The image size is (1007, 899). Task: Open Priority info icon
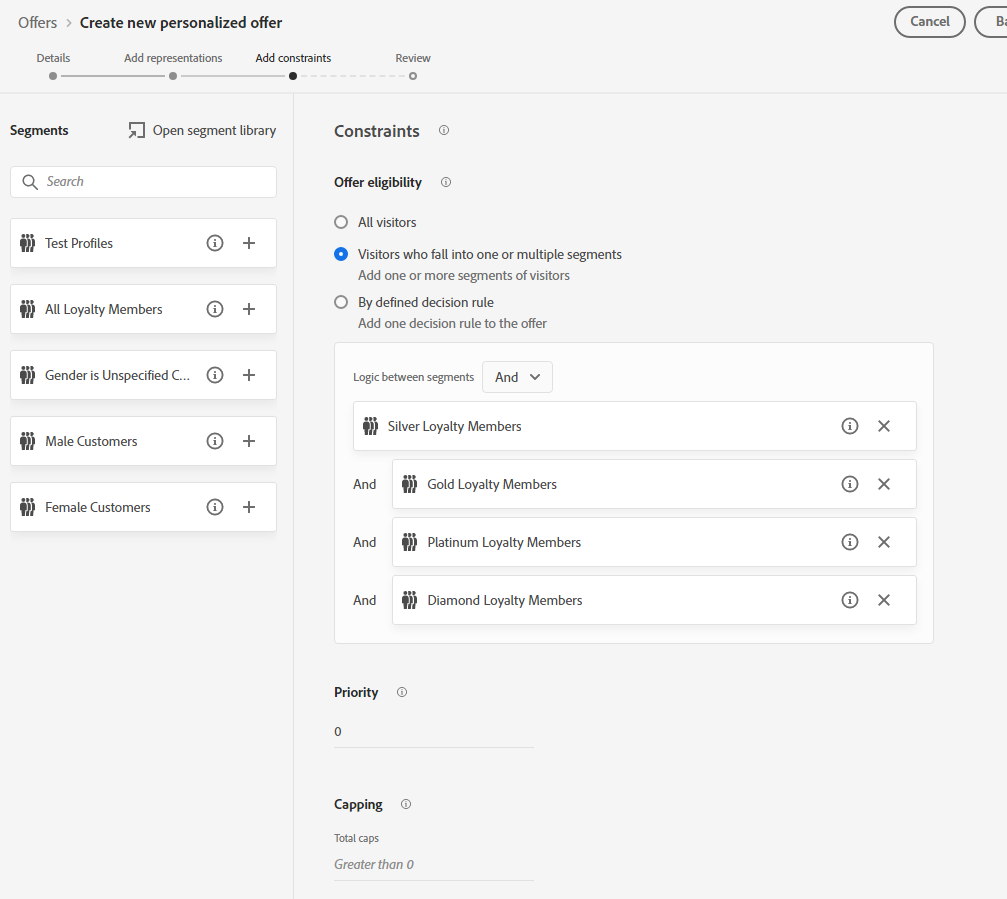pos(402,692)
